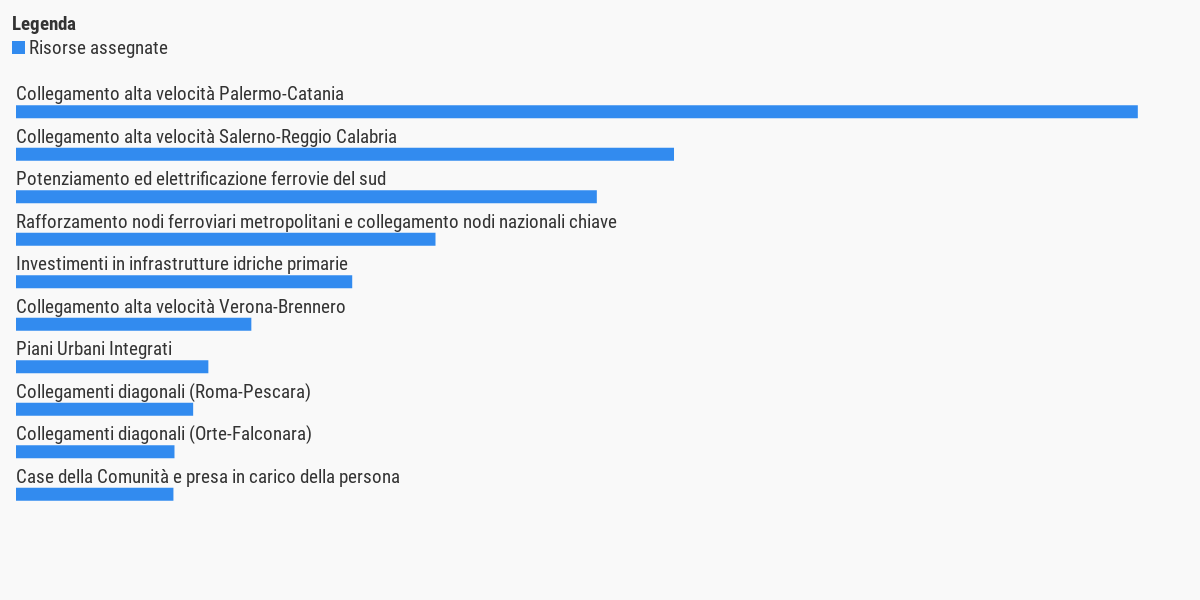Select the ferrovie del sud bar
Screen dimensions: 1200x600
(x=306, y=197)
